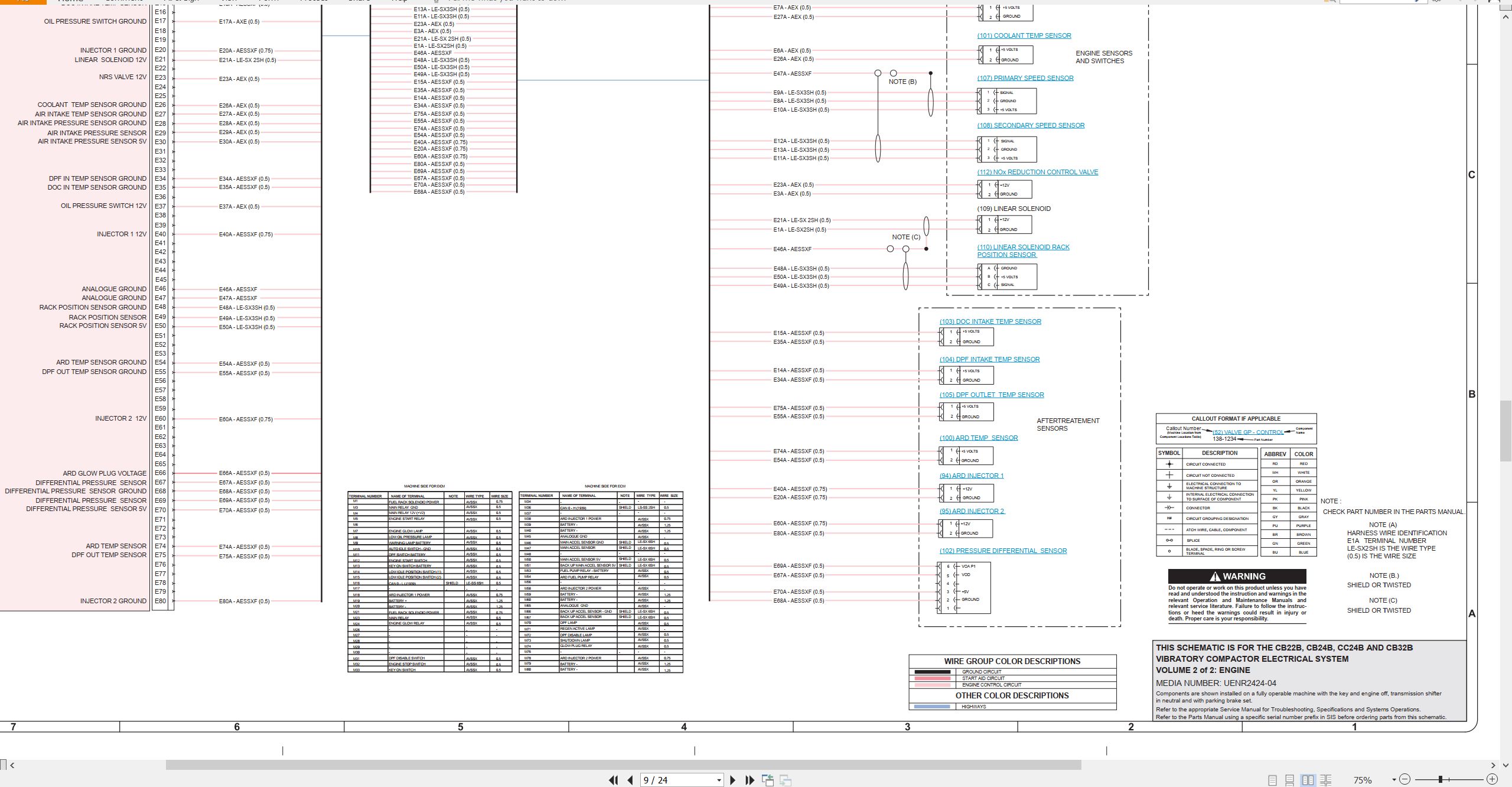
Task: Click the scroll left arrow
Action: (x=12, y=765)
